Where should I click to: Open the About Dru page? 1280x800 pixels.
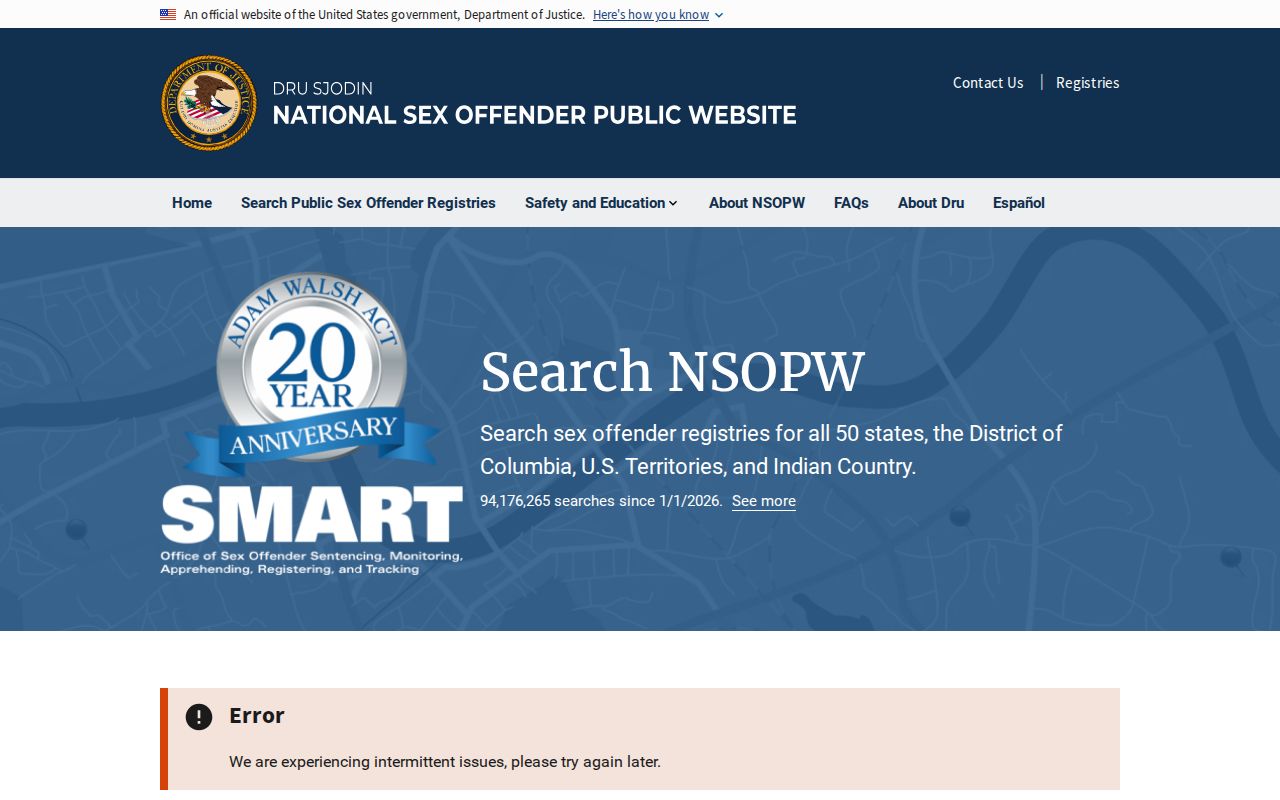click(931, 203)
